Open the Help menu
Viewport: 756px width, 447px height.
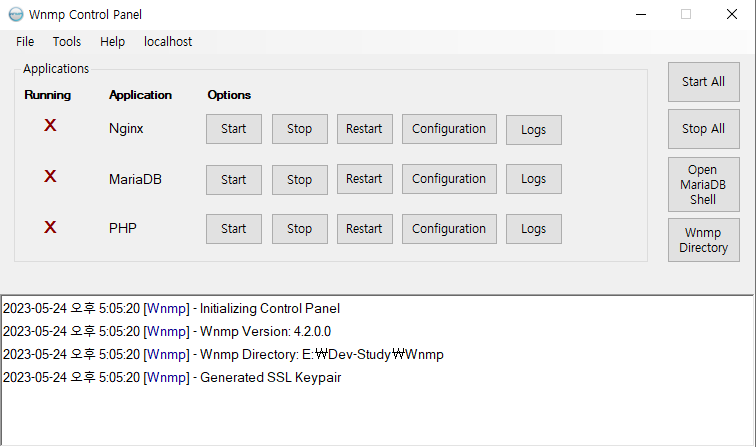(x=112, y=42)
